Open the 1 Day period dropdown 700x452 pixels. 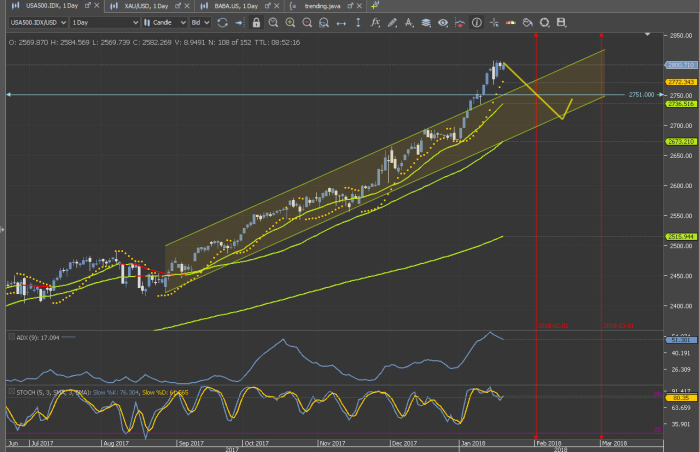pos(105,22)
